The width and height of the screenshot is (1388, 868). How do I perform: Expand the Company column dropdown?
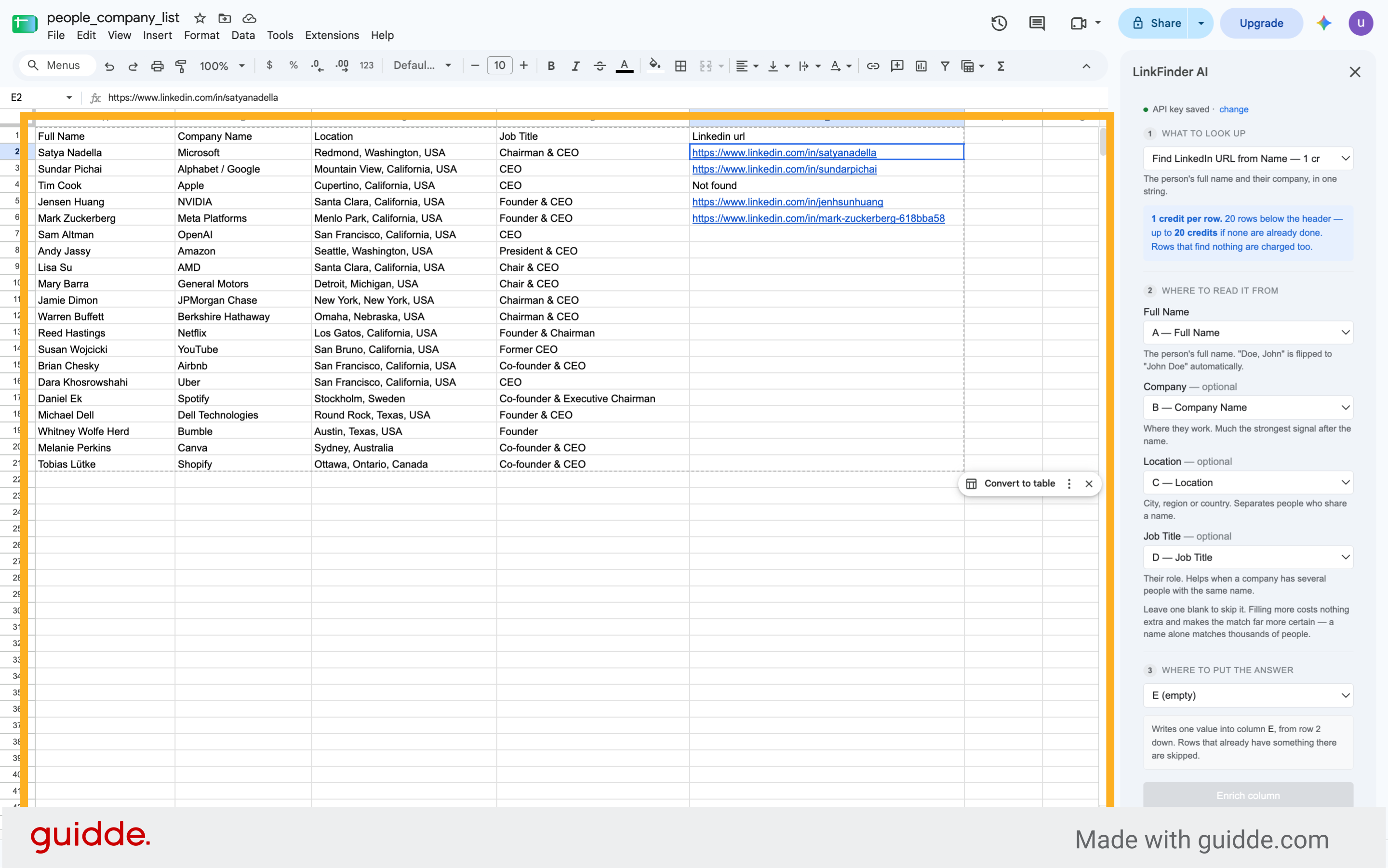tap(1248, 407)
